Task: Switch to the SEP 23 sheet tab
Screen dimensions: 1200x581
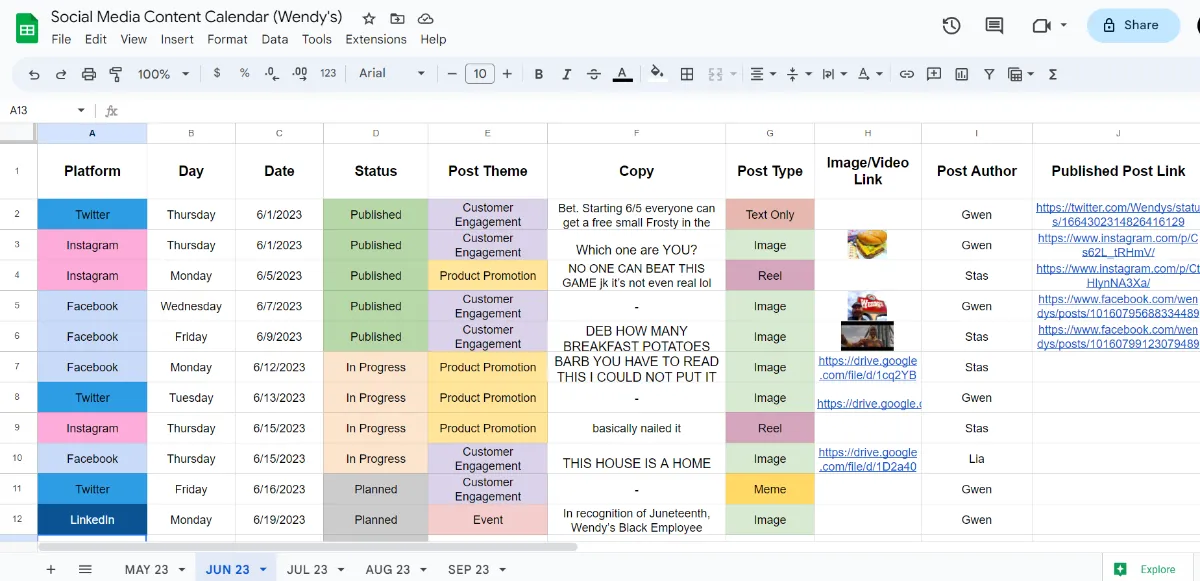Action: (468, 569)
